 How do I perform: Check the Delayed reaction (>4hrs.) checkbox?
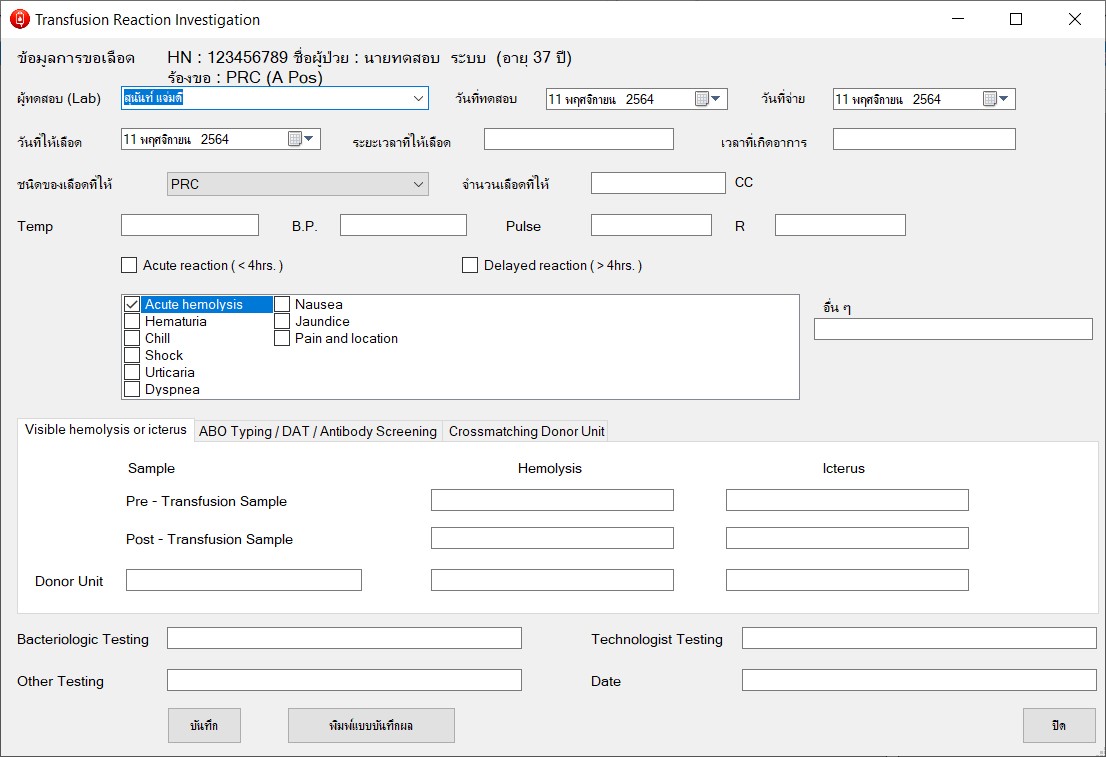tap(470, 265)
